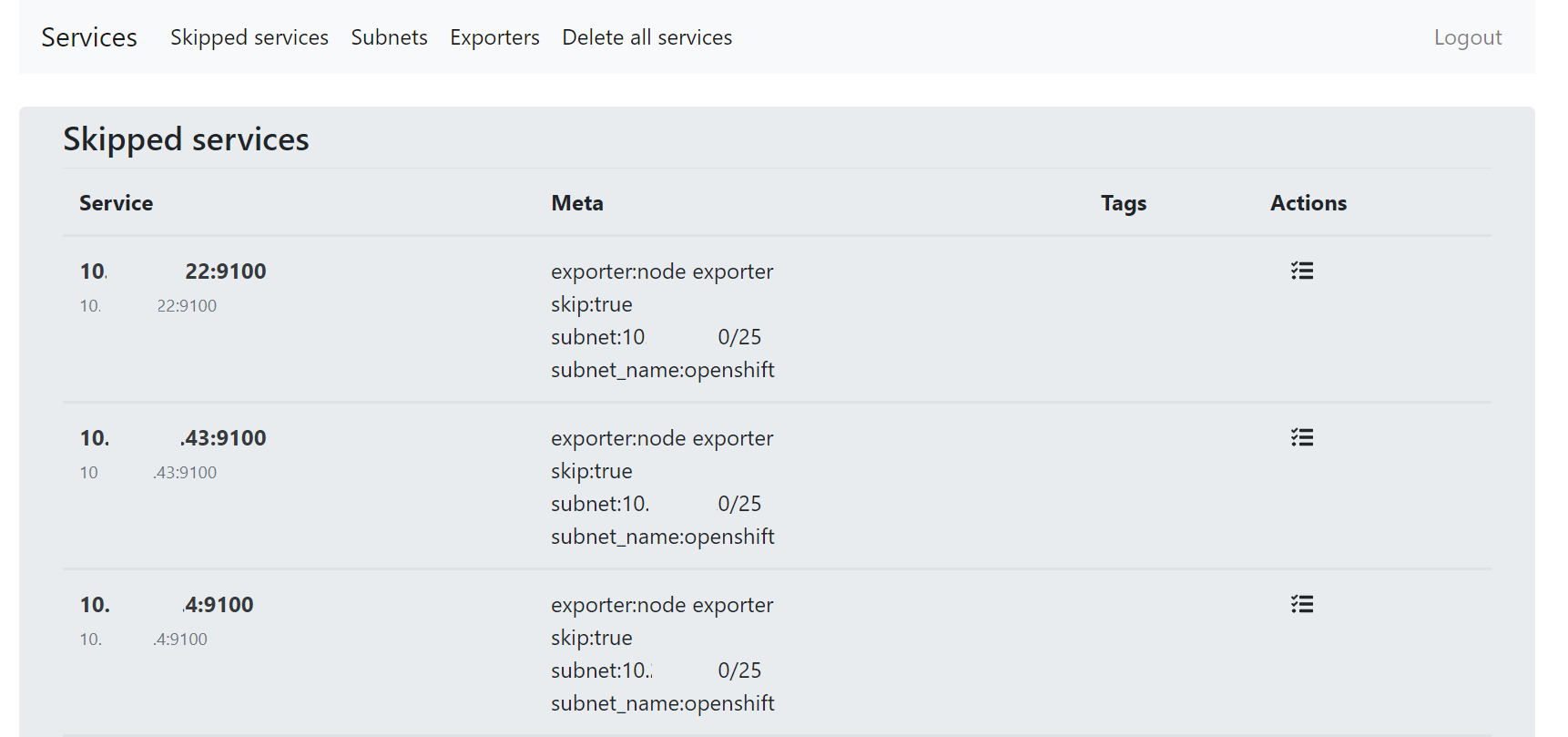Screen dimensions: 1568x737
Task: Click bold service name ending 22:9100
Action: [x=173, y=271]
